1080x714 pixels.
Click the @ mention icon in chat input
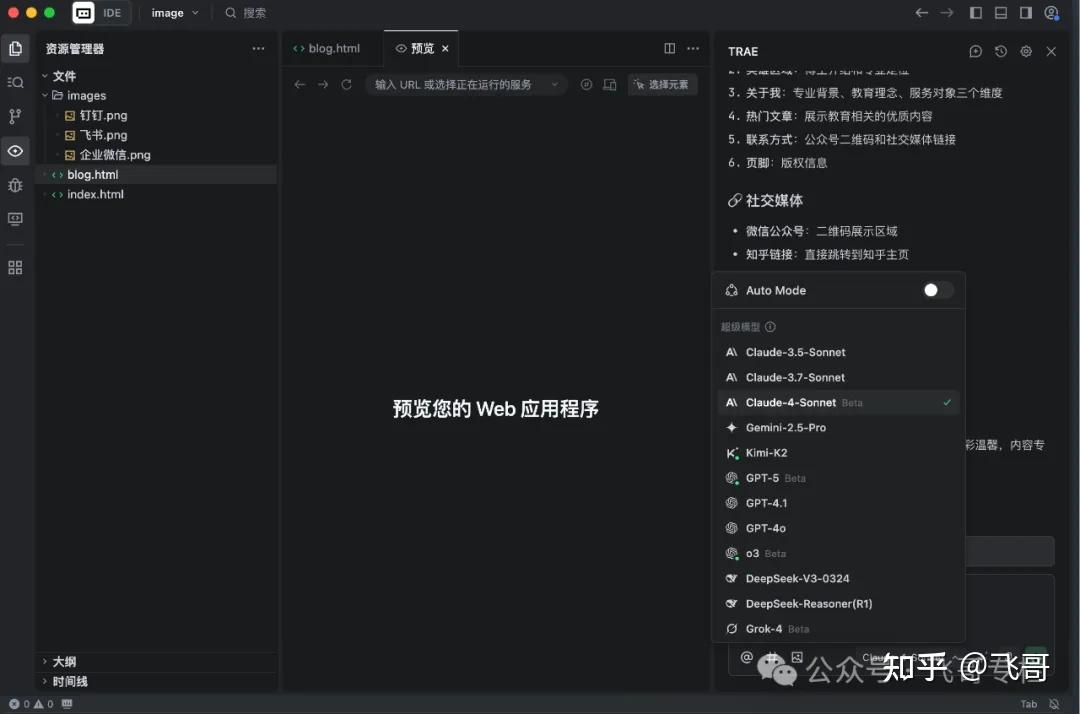tap(747, 658)
